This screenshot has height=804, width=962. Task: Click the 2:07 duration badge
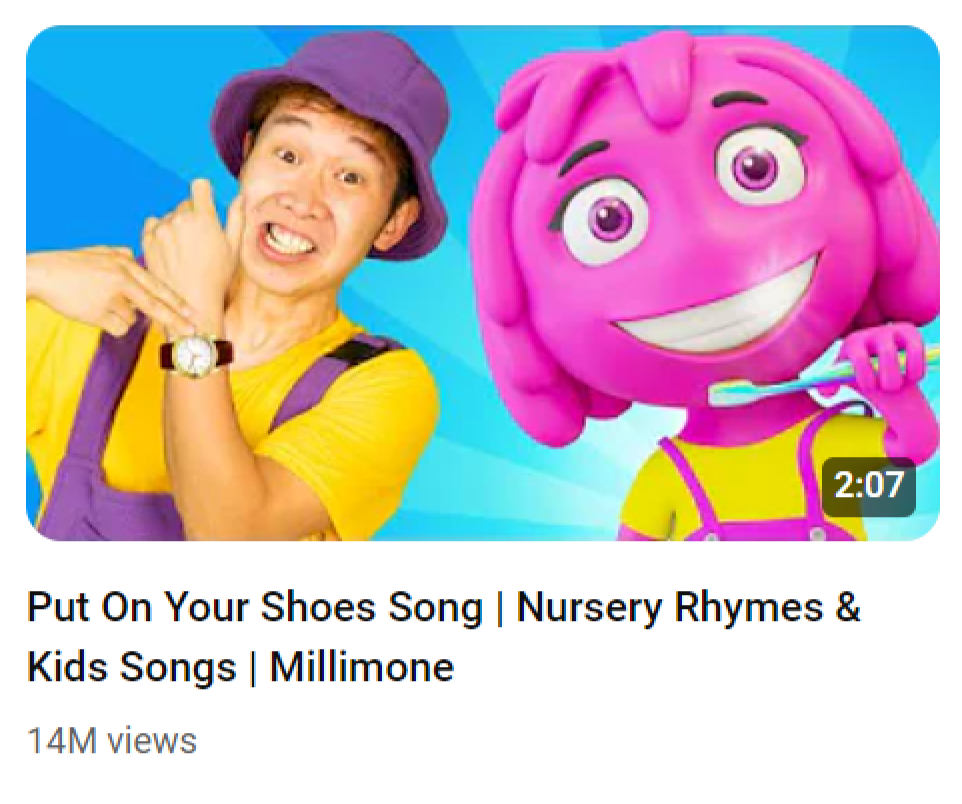point(868,486)
